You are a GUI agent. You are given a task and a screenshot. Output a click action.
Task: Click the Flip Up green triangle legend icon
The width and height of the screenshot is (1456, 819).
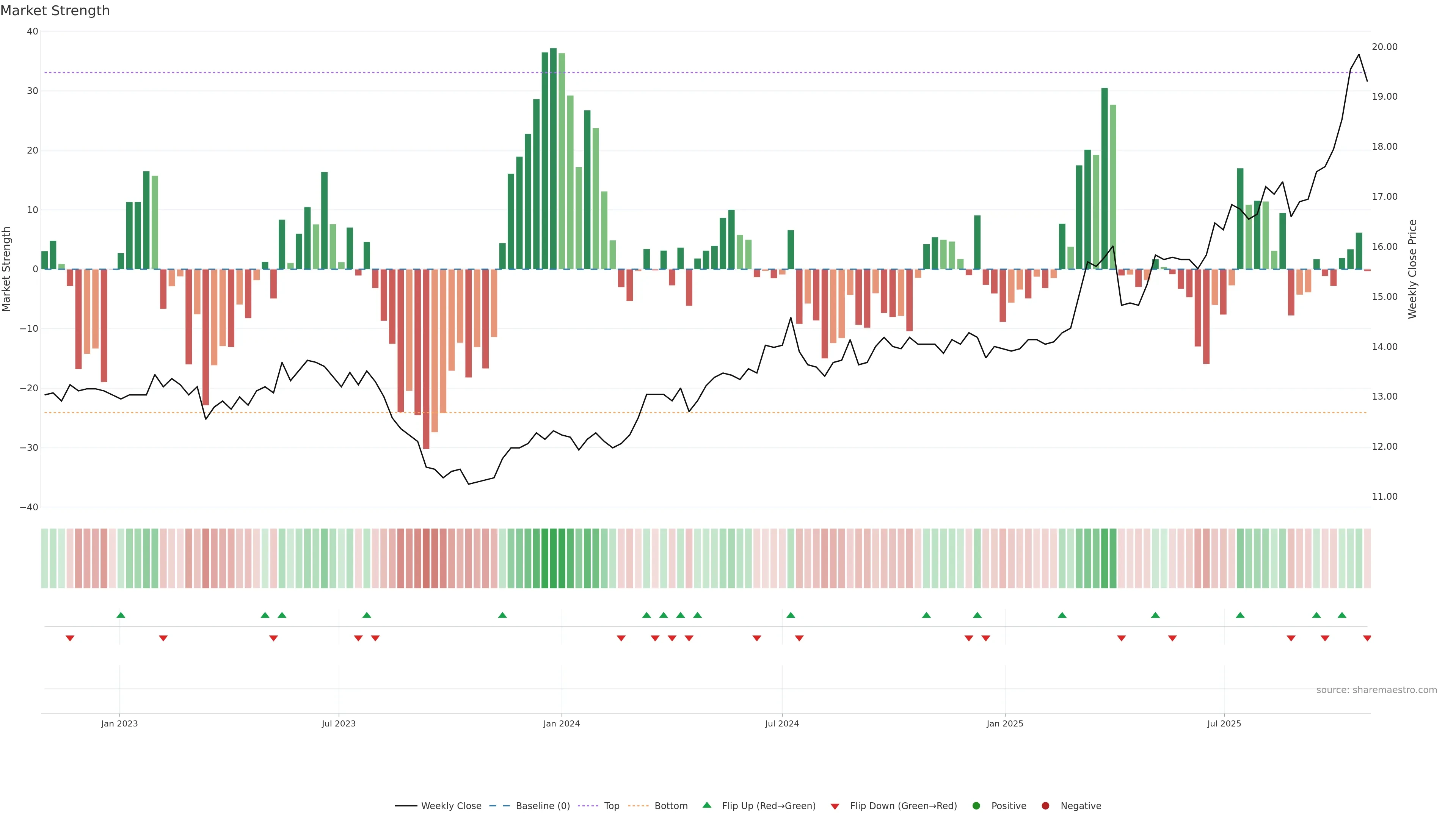[706, 805]
